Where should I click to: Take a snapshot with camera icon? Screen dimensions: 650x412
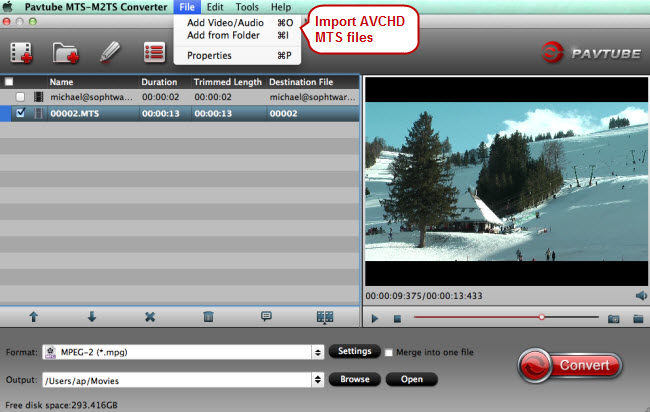pos(614,319)
